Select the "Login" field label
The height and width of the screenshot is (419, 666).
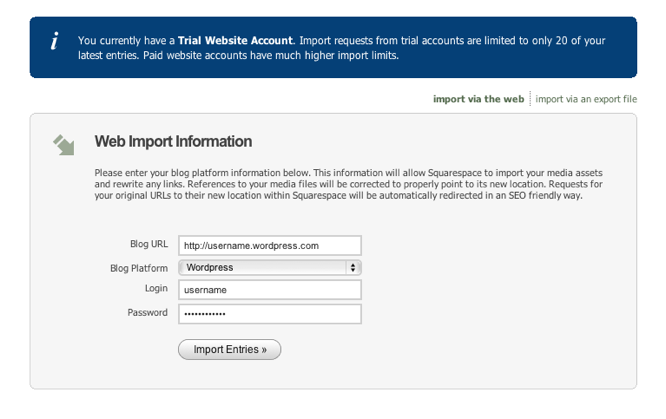[x=155, y=288]
